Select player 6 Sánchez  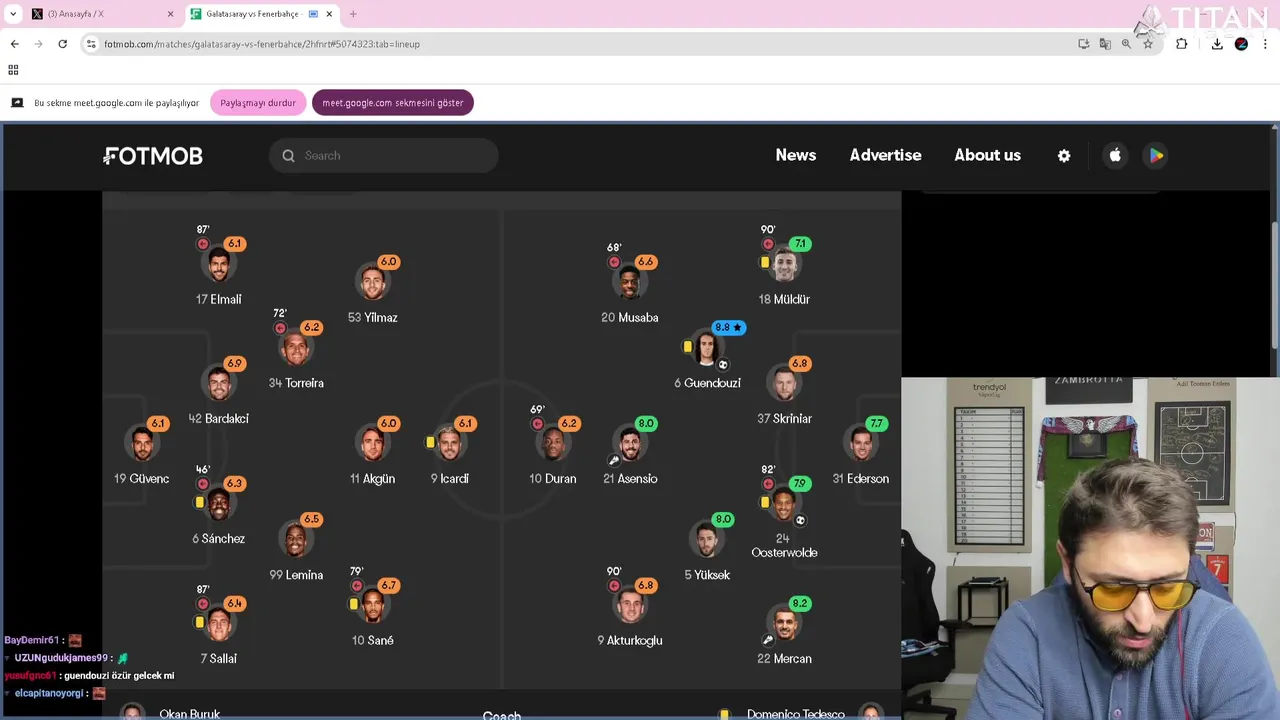pyautogui.click(x=219, y=506)
